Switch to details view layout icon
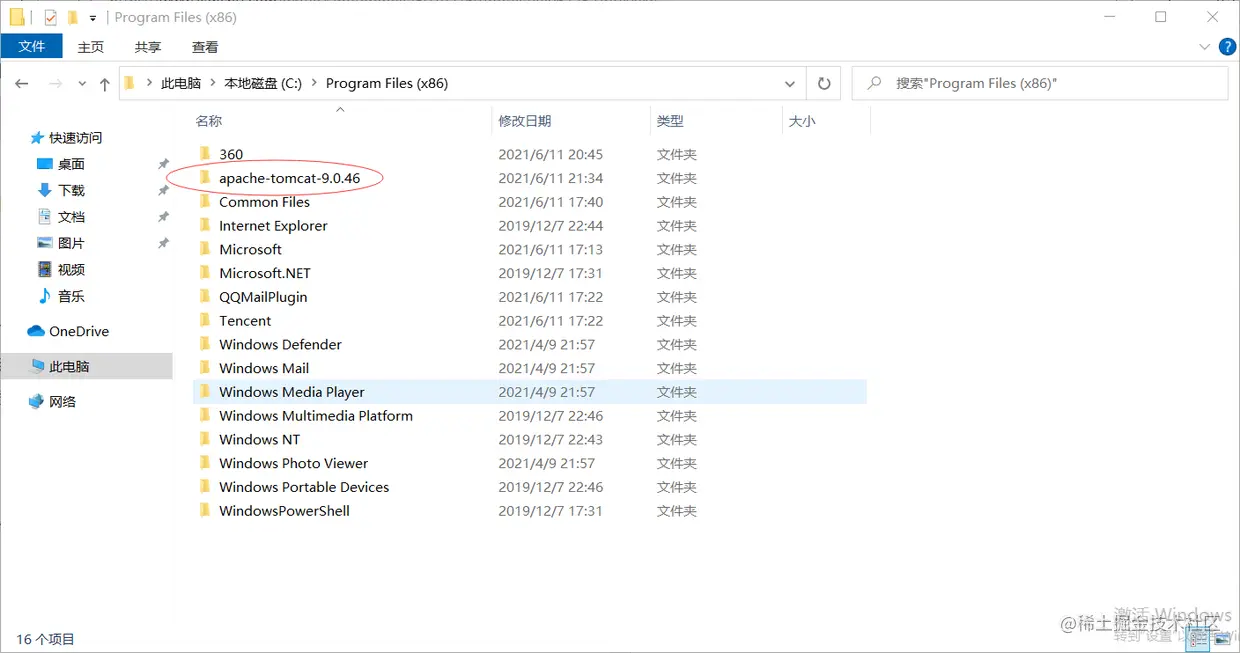 (1200, 639)
